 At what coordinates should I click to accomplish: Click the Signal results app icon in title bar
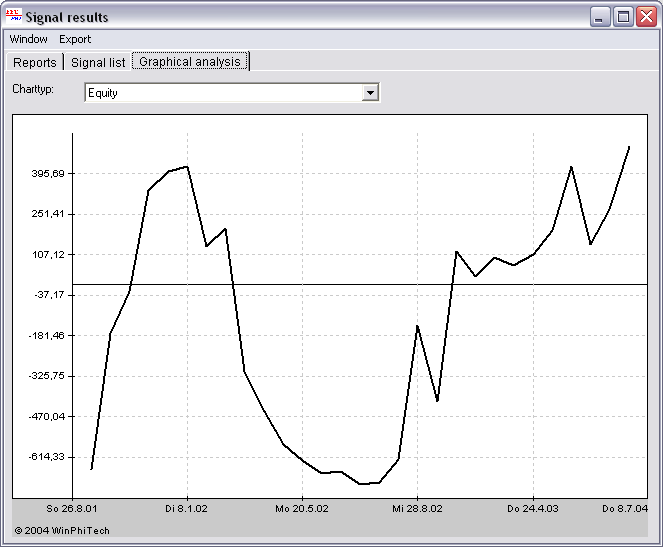click(x=13, y=16)
